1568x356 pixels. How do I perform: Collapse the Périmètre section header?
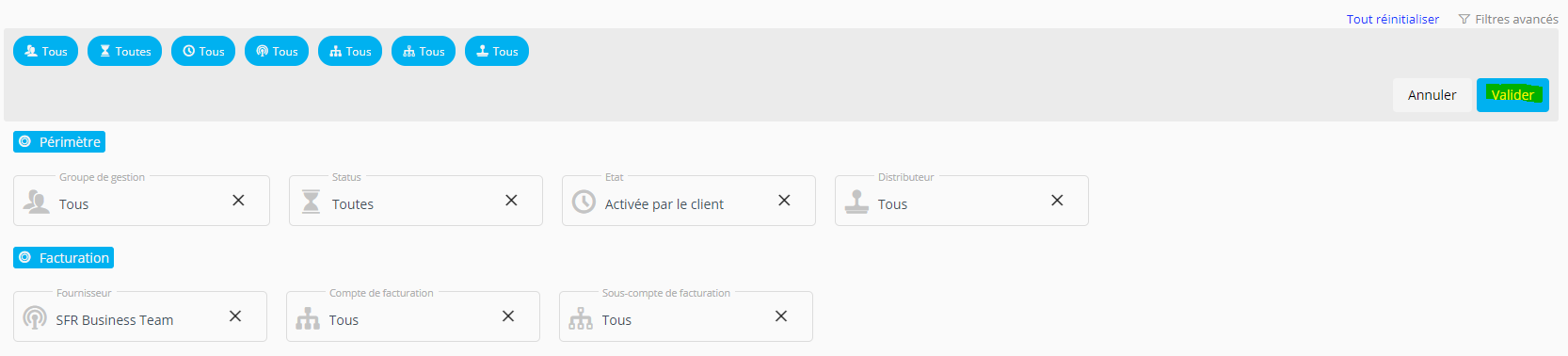[x=59, y=141]
